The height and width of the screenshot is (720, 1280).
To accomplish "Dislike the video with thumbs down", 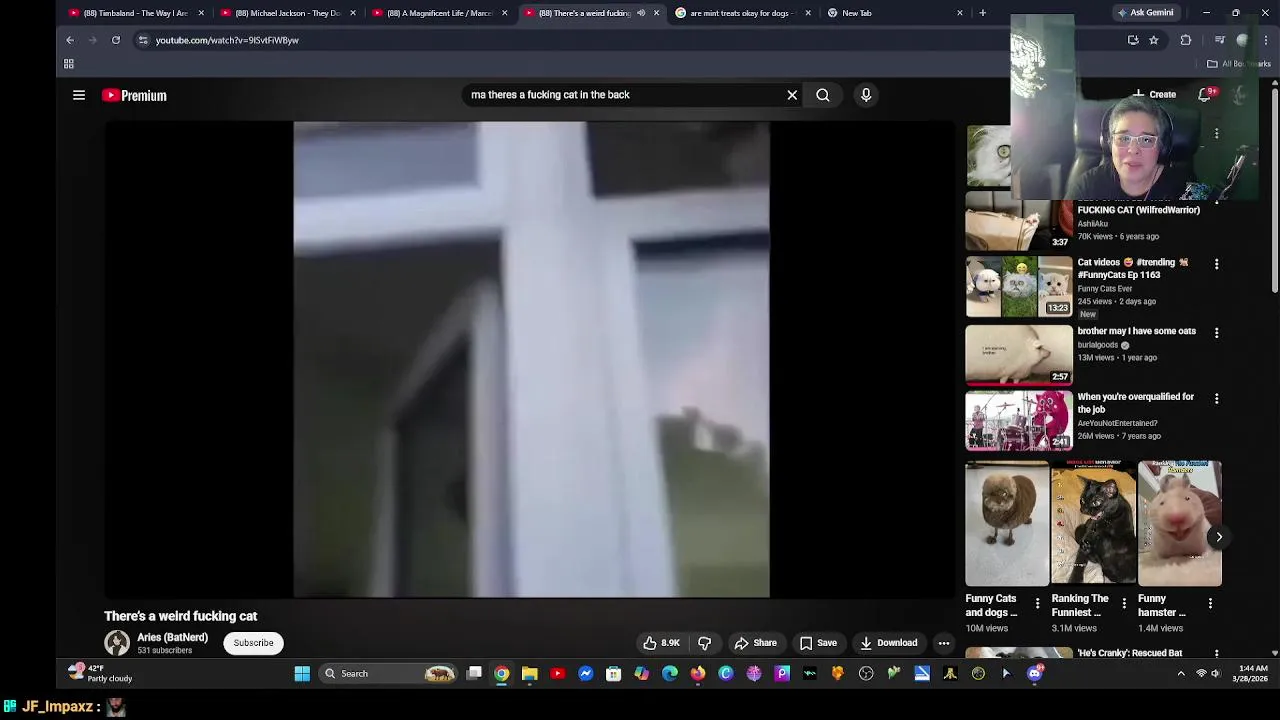I will 704,643.
